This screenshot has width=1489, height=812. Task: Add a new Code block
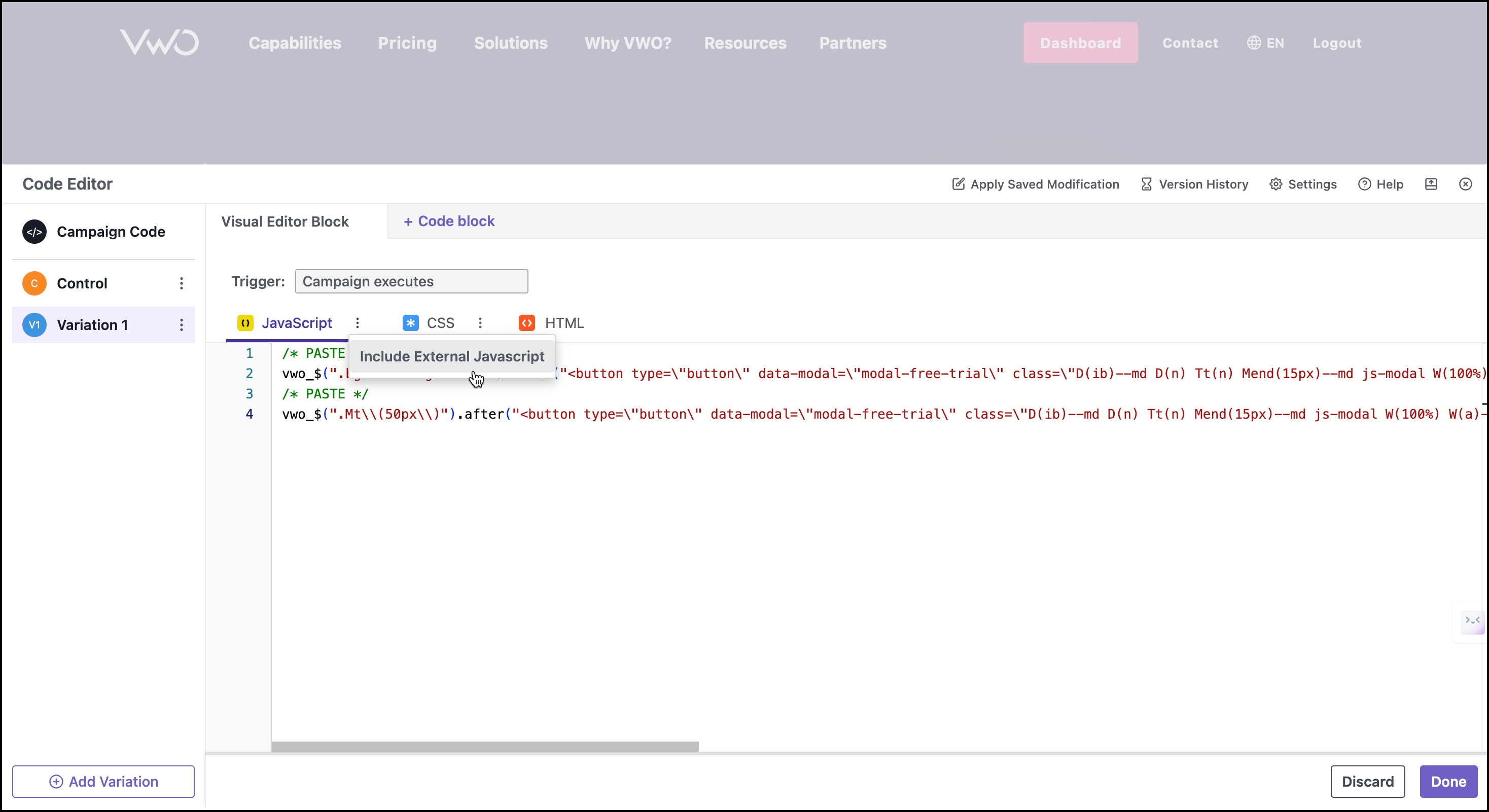point(449,221)
